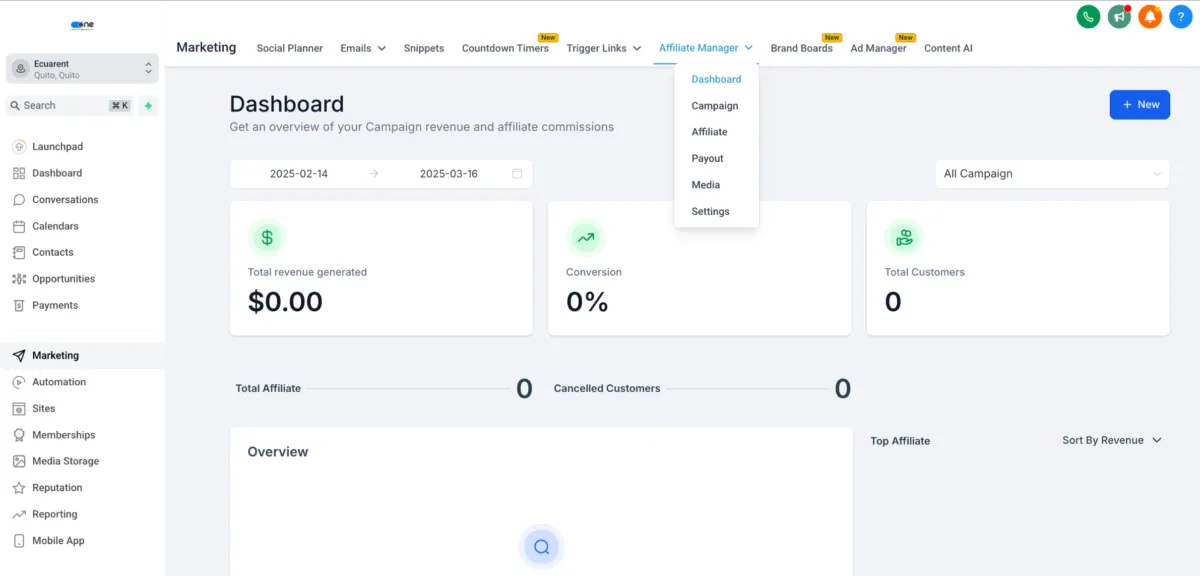Image resolution: width=1200 pixels, height=576 pixels.
Task: Open the Content AI tab
Action: point(948,48)
